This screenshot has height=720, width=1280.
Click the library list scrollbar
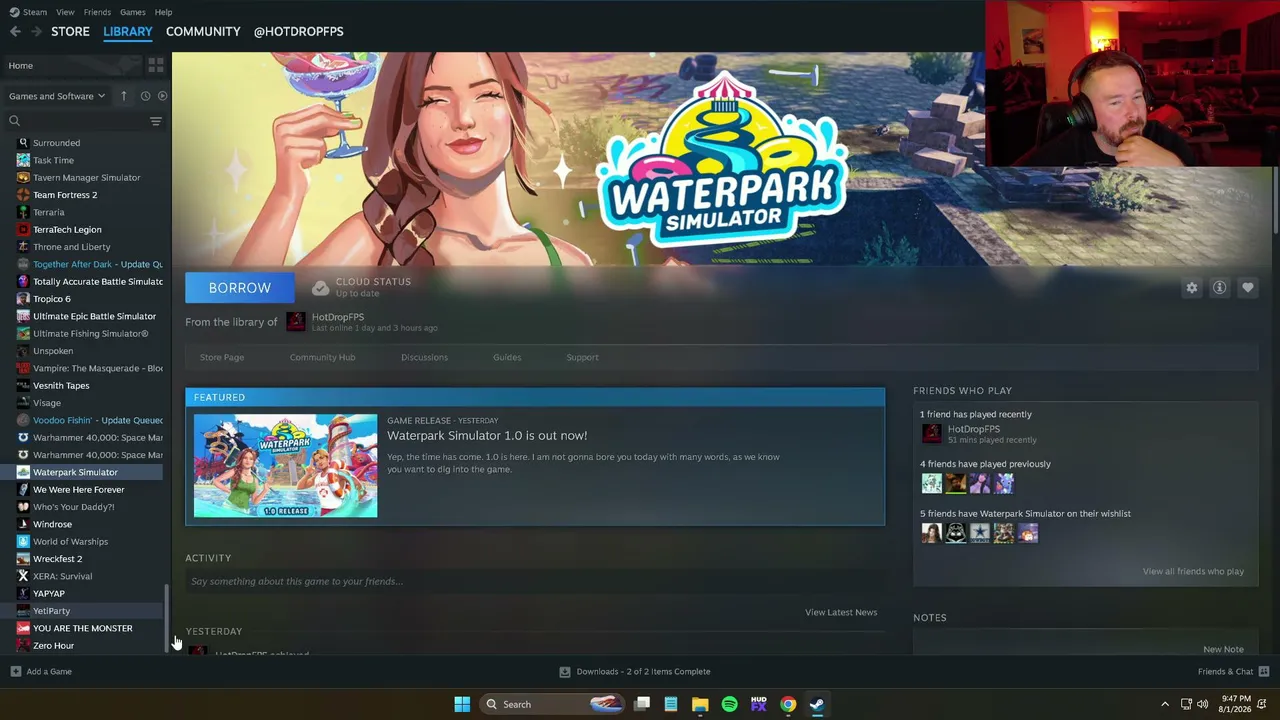click(167, 617)
